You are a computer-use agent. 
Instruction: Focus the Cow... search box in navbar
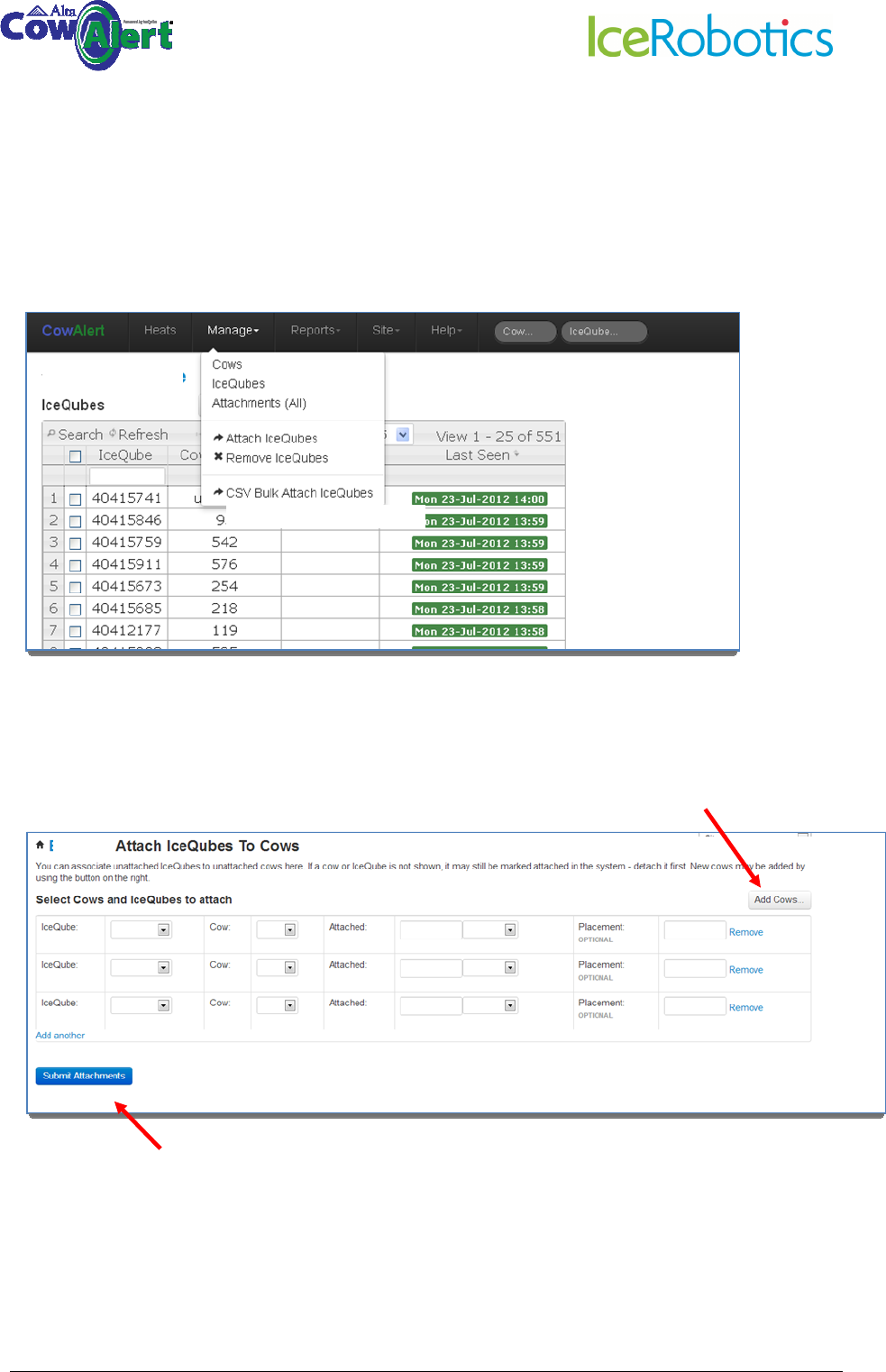click(525, 332)
